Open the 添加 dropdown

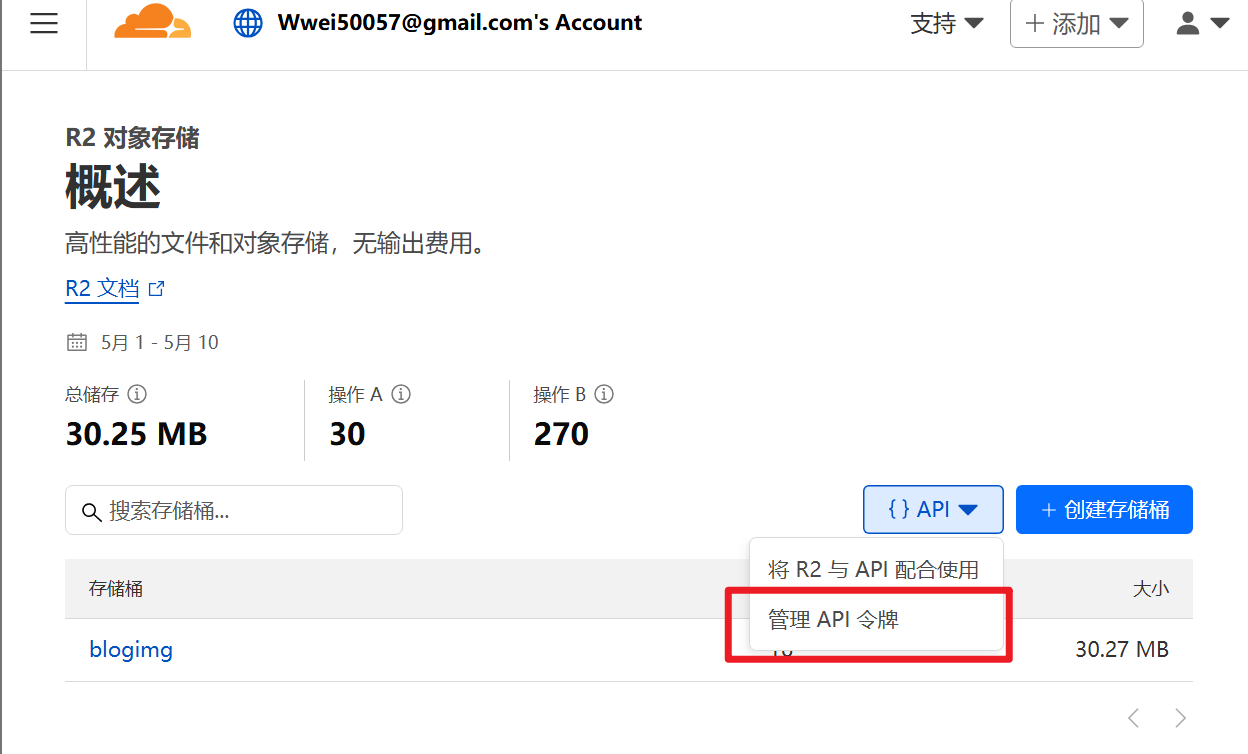[x=1077, y=24]
